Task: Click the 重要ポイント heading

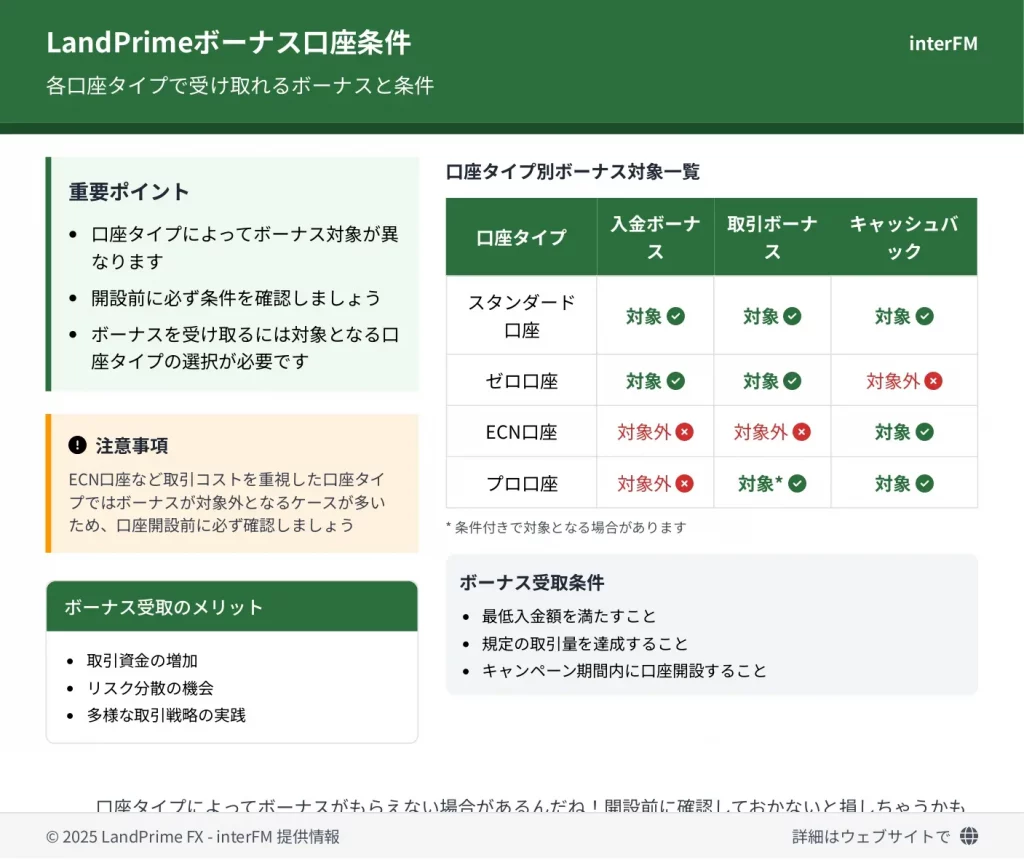Action: point(129,191)
